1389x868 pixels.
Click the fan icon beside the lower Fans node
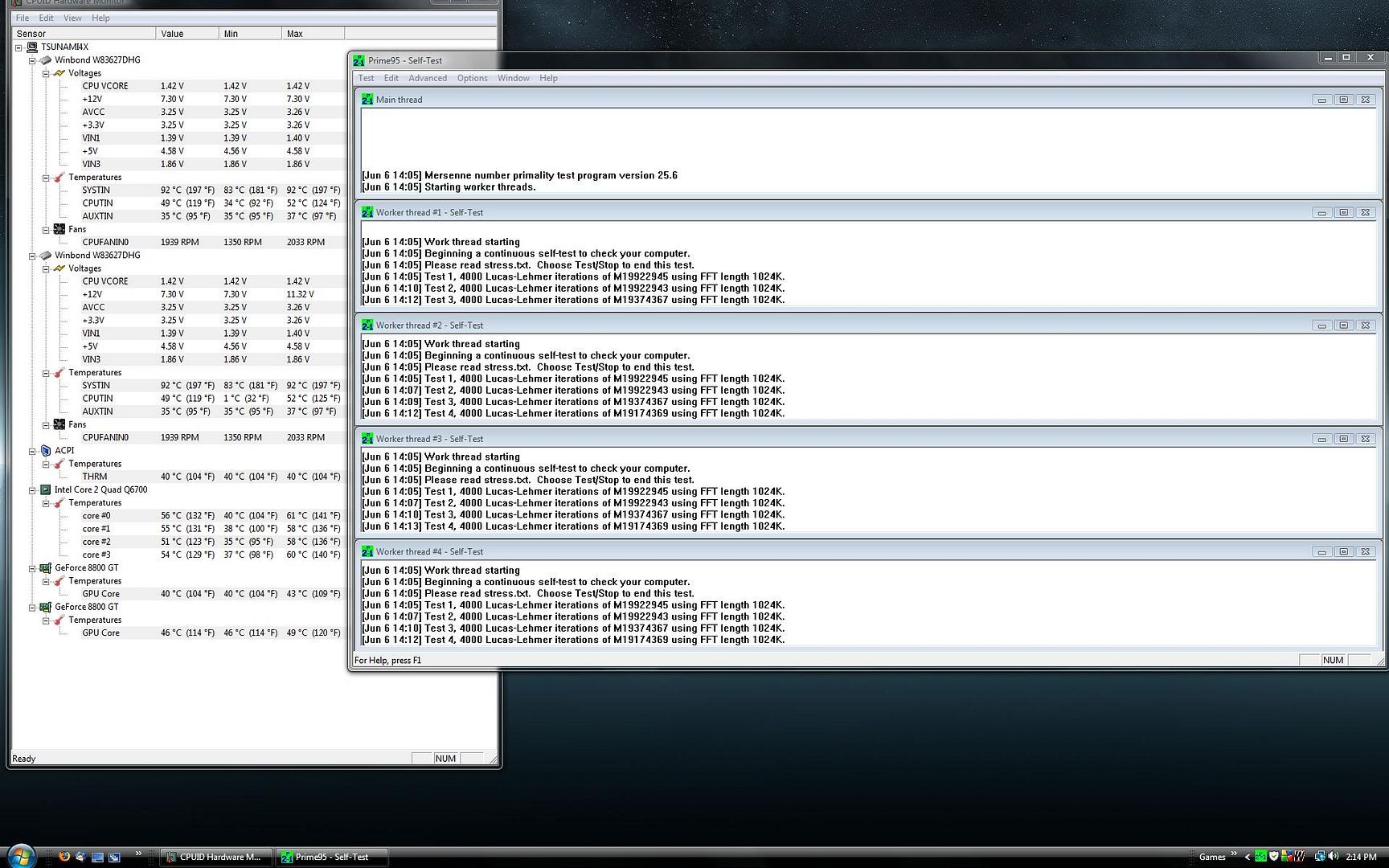[x=59, y=424]
